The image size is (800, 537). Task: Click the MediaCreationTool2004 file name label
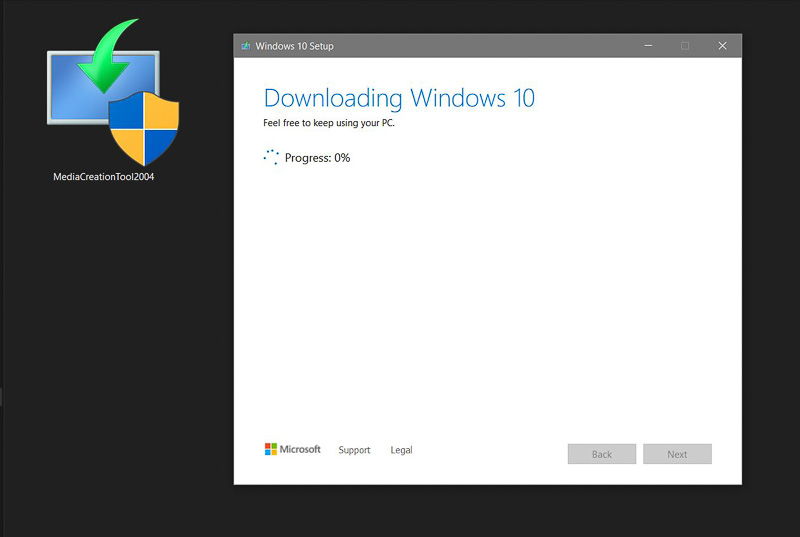[x=104, y=177]
